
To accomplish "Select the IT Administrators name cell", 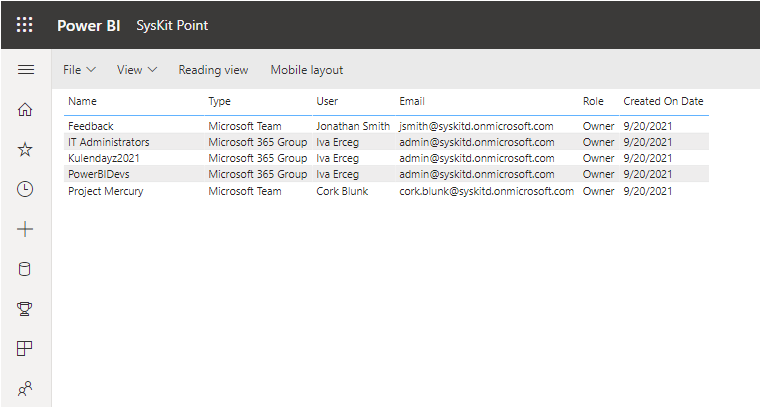I will tap(109, 142).
